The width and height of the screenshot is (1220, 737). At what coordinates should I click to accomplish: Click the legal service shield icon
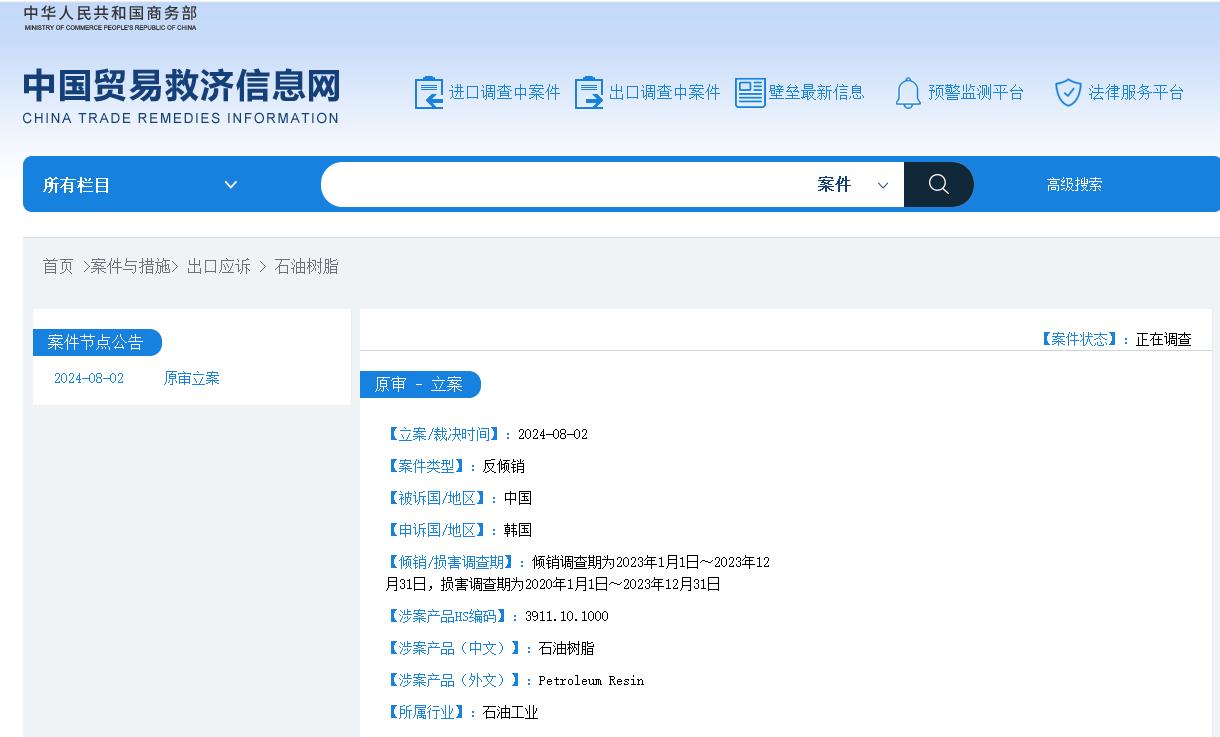click(x=1069, y=93)
